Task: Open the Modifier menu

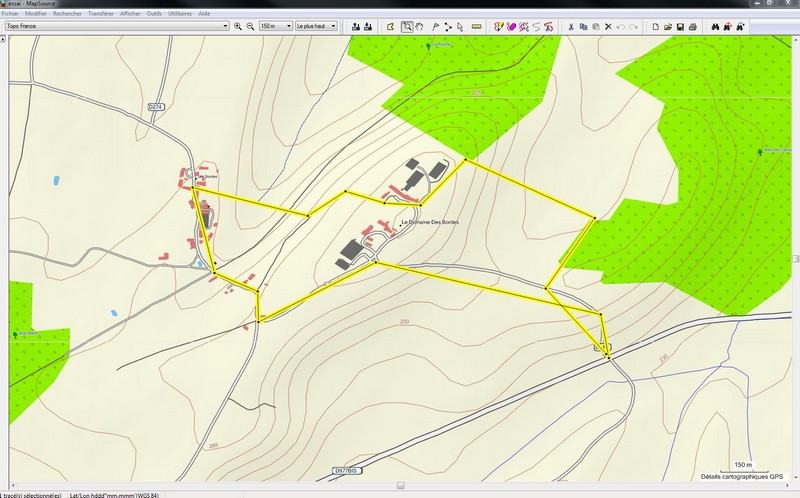Action: point(36,14)
